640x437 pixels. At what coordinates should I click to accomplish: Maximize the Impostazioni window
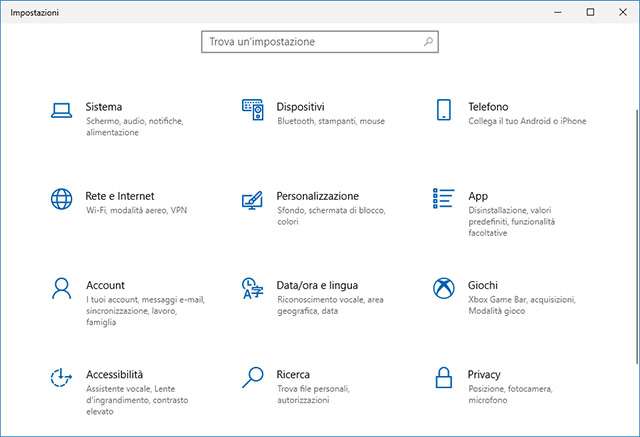(590, 12)
